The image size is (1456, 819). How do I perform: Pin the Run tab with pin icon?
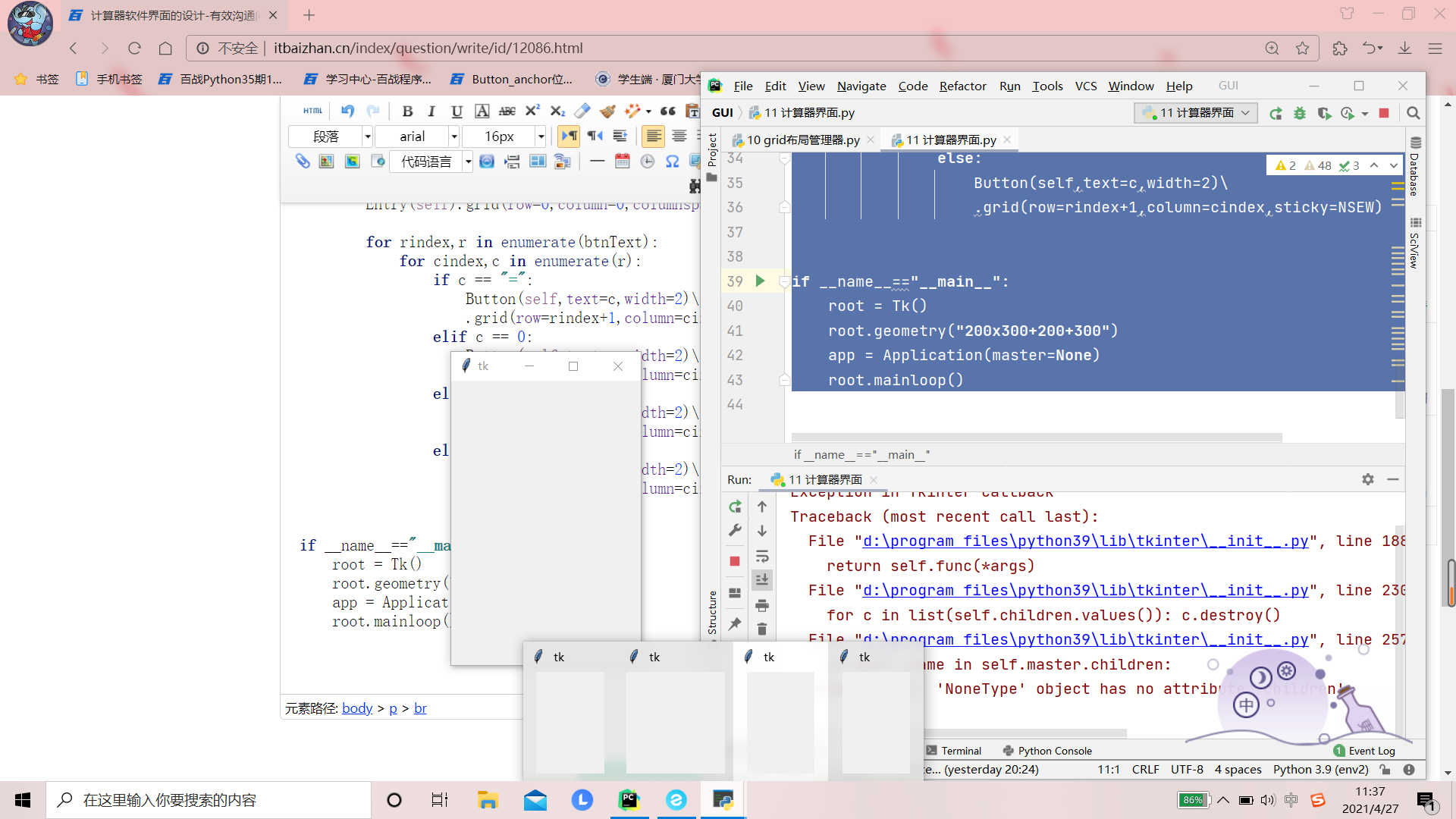tap(735, 624)
